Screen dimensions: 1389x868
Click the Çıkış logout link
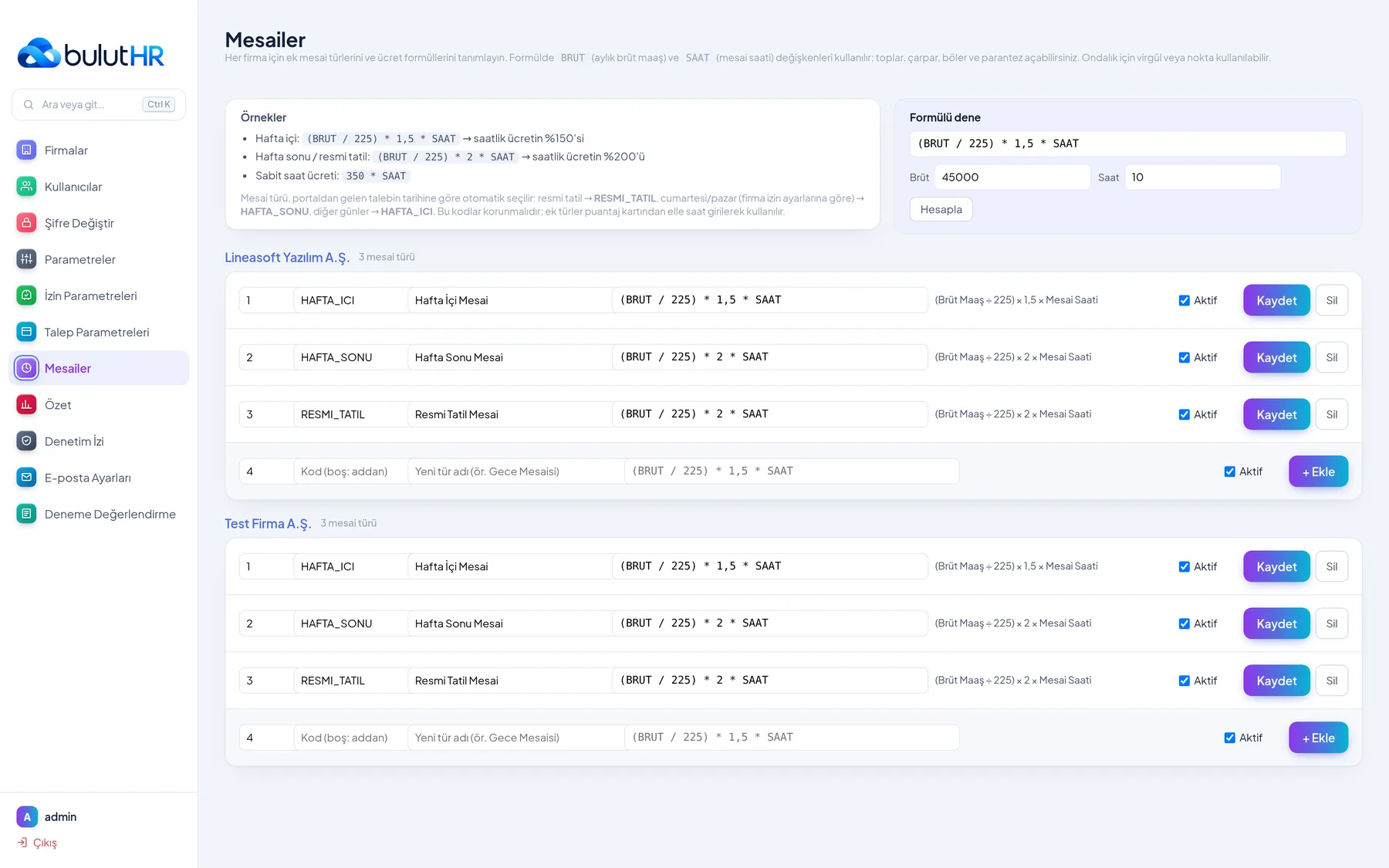(x=37, y=843)
